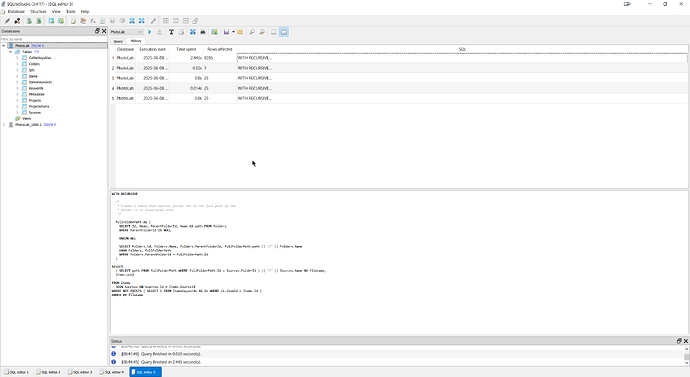Collapse the PhotoLab database node
This screenshot has width=690, height=377.
point(4,46)
